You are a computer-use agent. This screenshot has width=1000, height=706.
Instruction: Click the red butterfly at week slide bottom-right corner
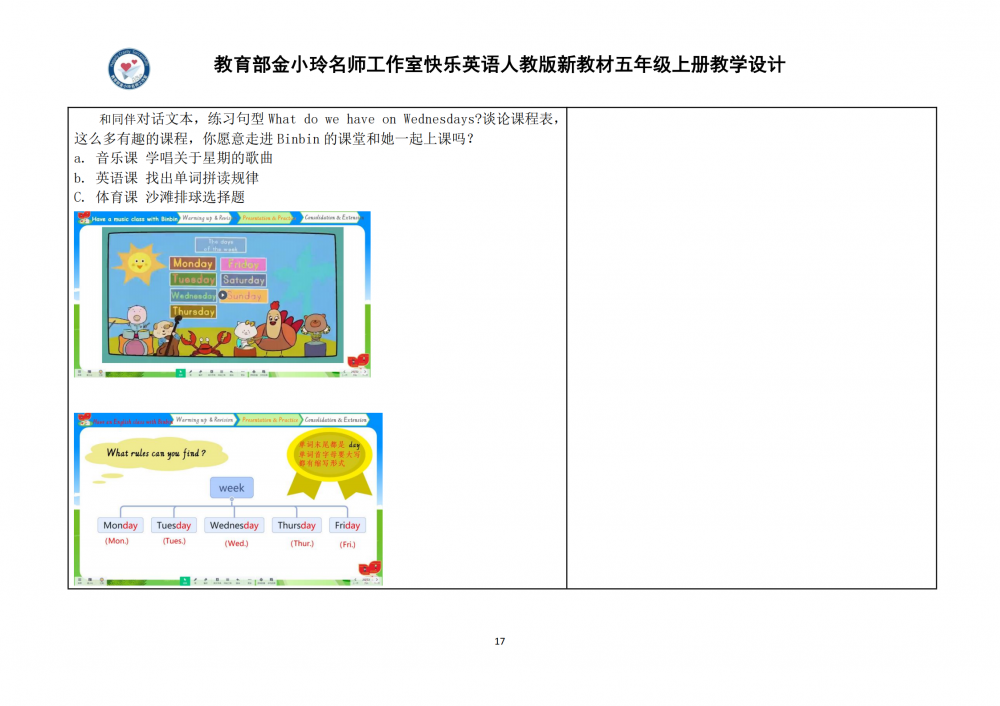pyautogui.click(x=370, y=568)
